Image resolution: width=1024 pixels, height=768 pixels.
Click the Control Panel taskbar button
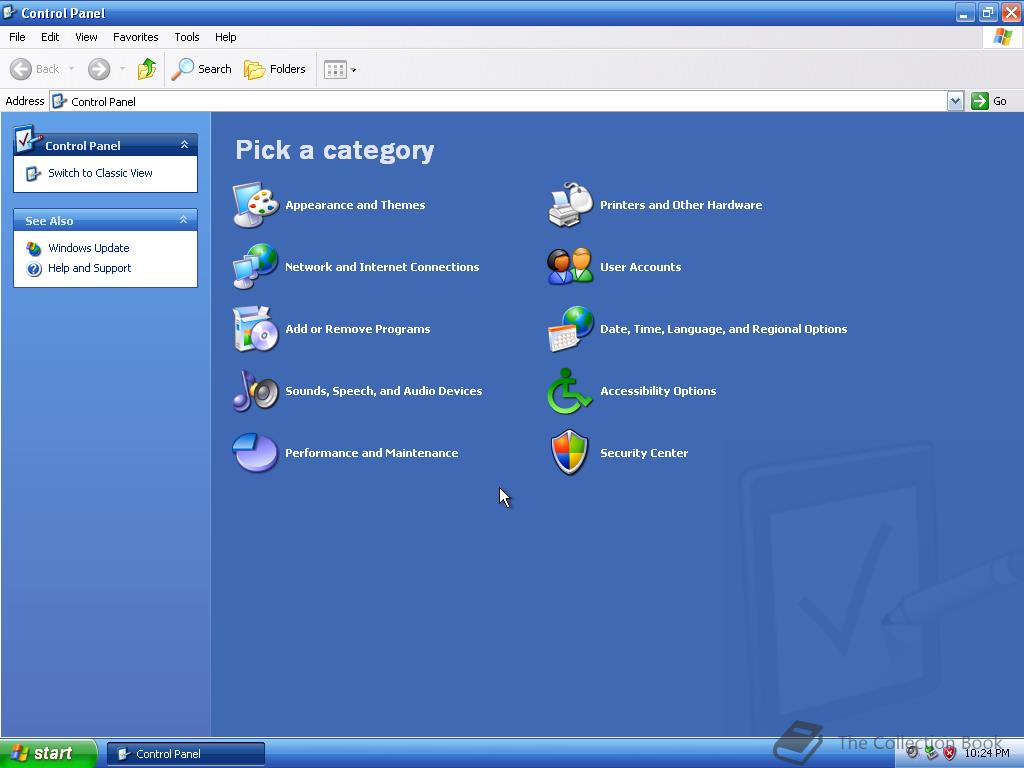pos(185,754)
